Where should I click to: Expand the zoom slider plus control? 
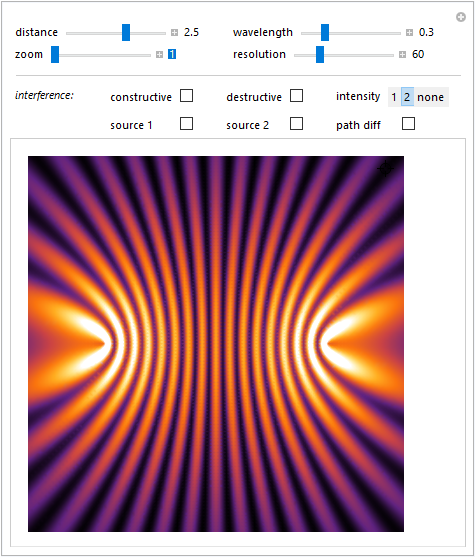coord(159,55)
